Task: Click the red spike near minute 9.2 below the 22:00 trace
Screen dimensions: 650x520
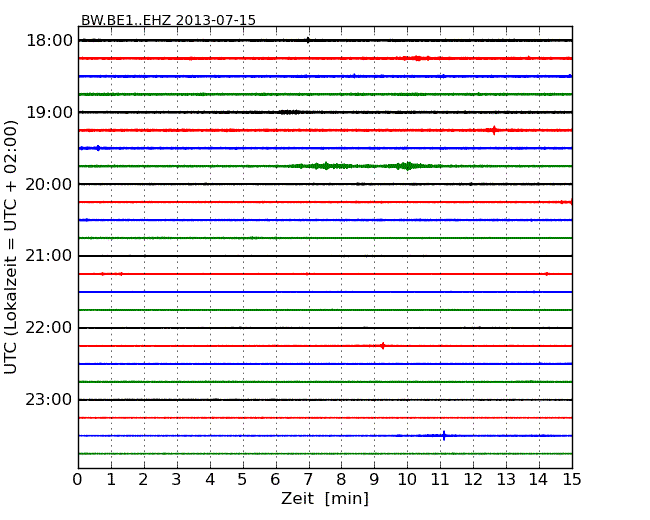Action: [382, 345]
